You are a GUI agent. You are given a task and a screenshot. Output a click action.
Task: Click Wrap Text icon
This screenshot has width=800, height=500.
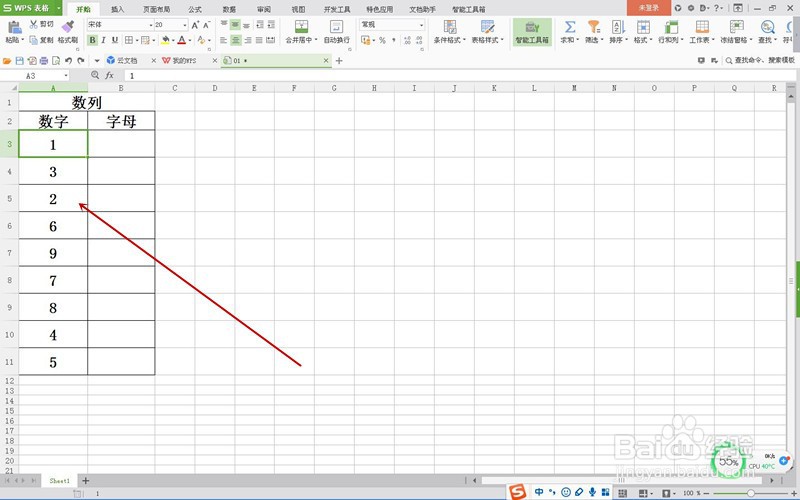336,27
